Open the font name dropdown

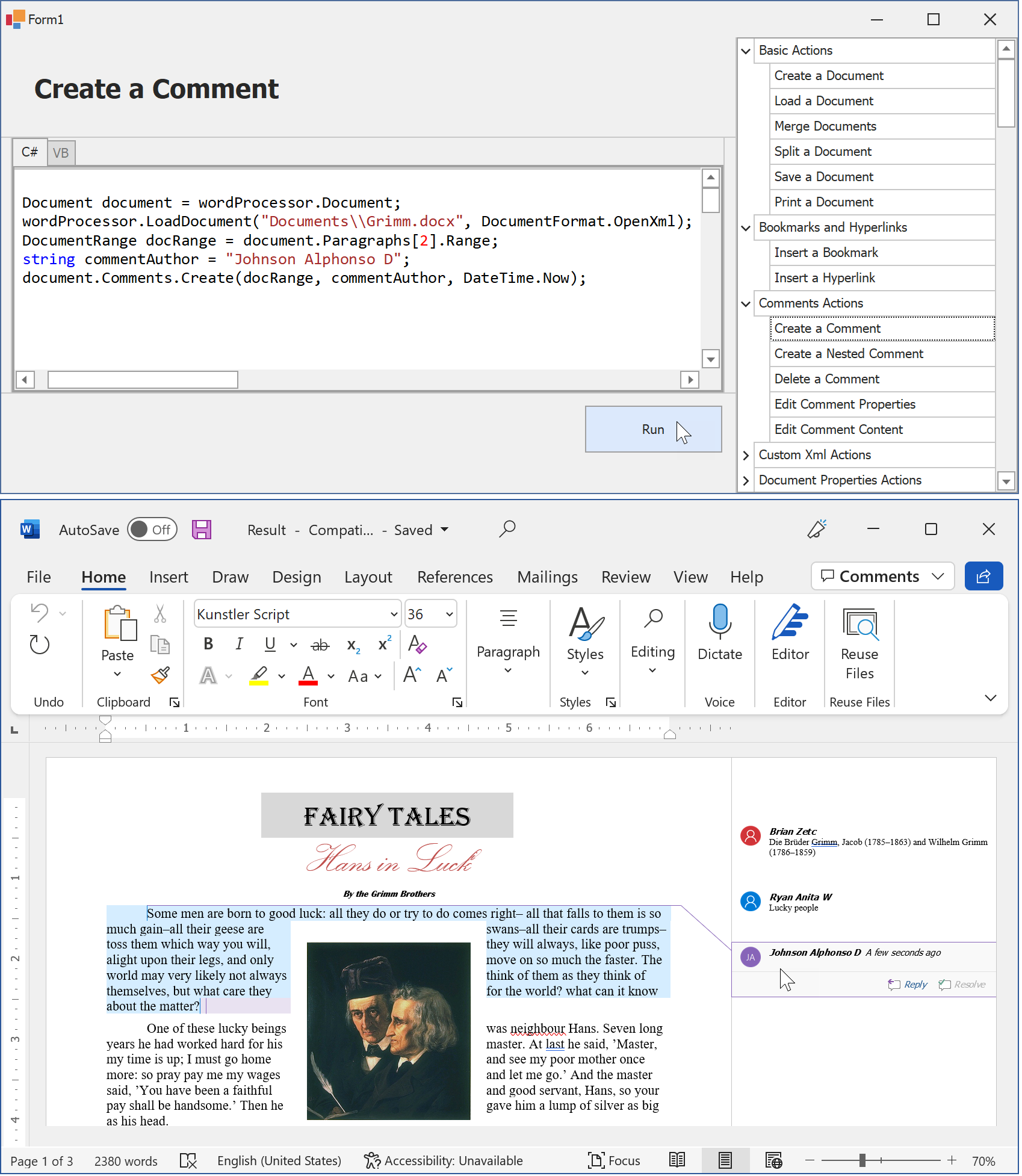(x=394, y=614)
